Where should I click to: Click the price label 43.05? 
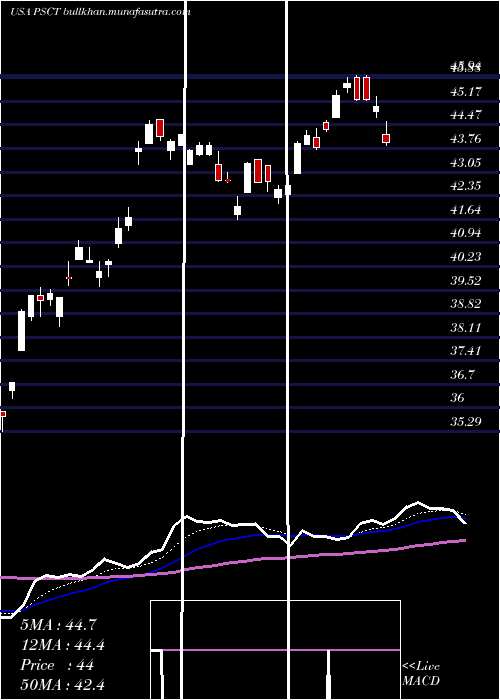466,162
